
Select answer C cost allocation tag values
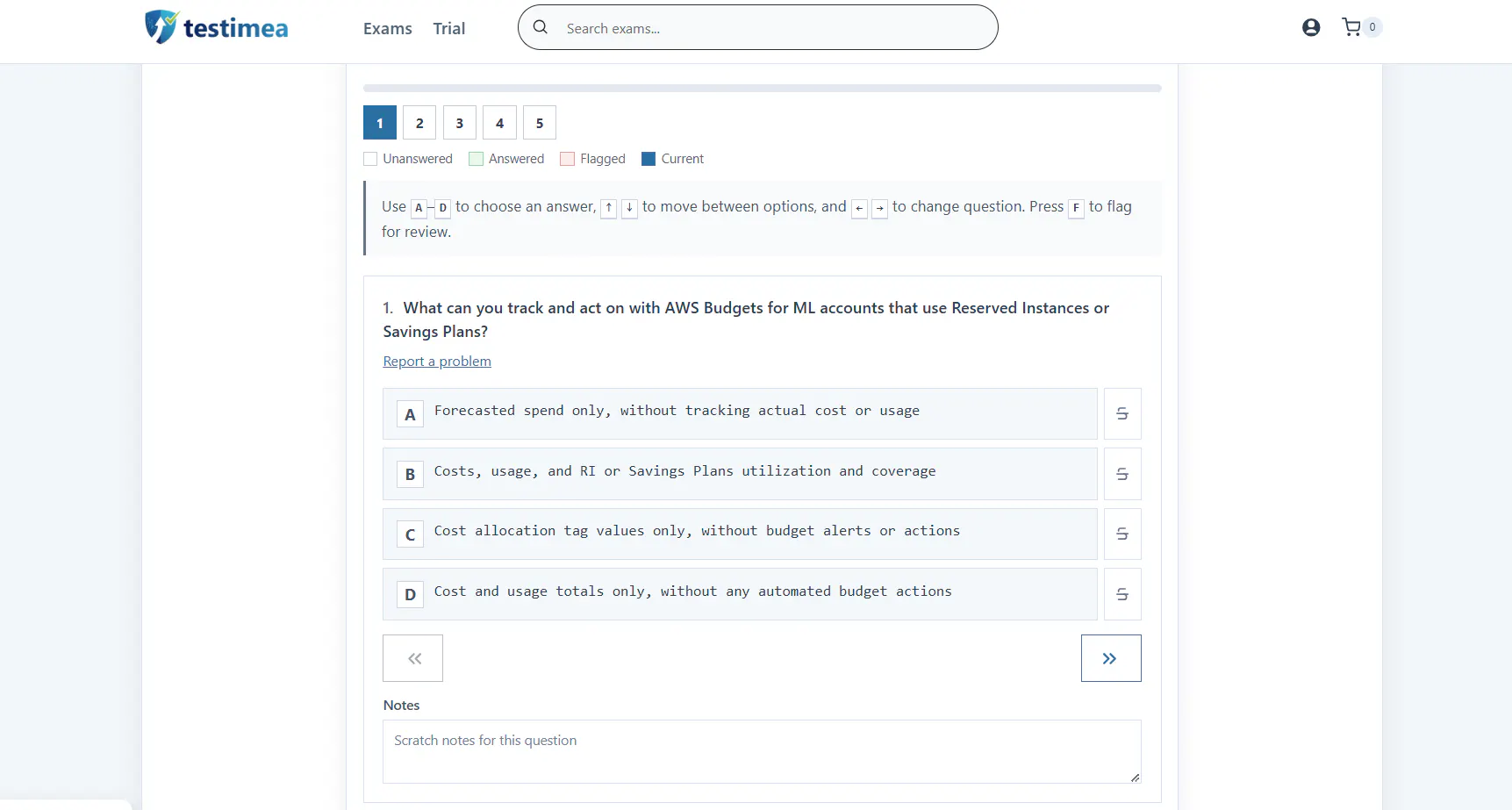[740, 534]
